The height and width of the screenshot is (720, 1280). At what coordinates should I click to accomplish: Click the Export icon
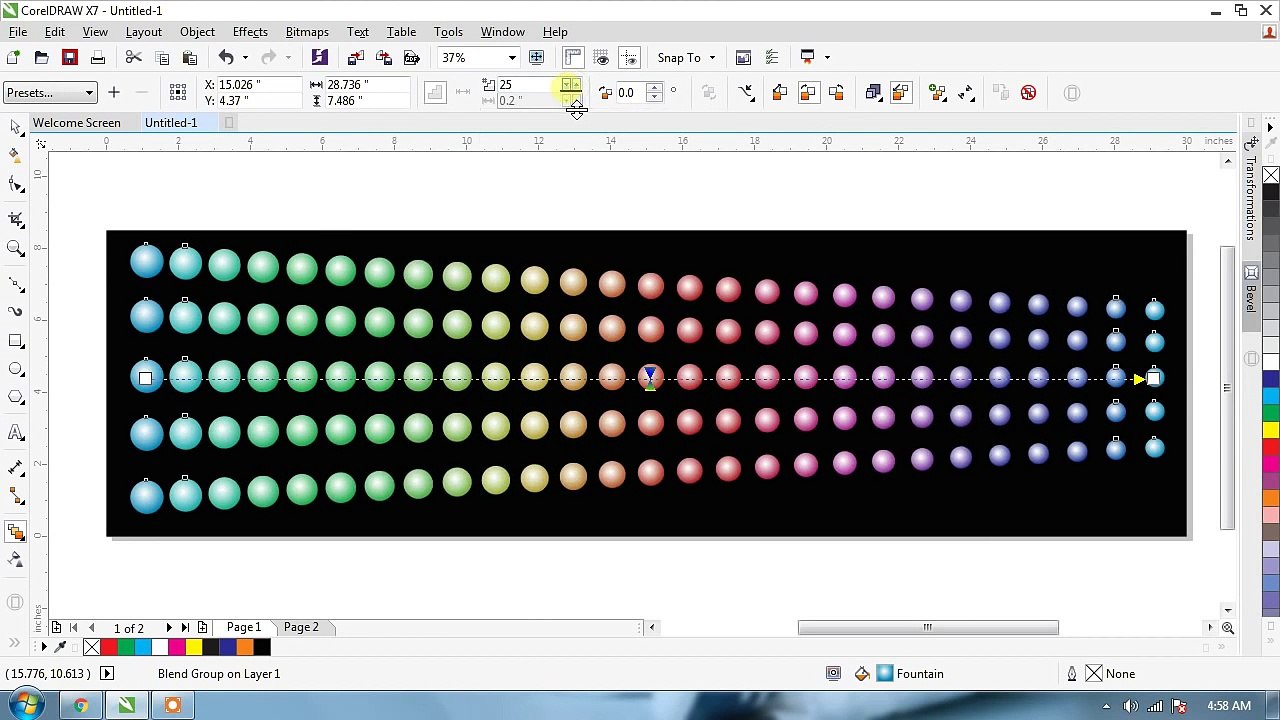tap(384, 57)
